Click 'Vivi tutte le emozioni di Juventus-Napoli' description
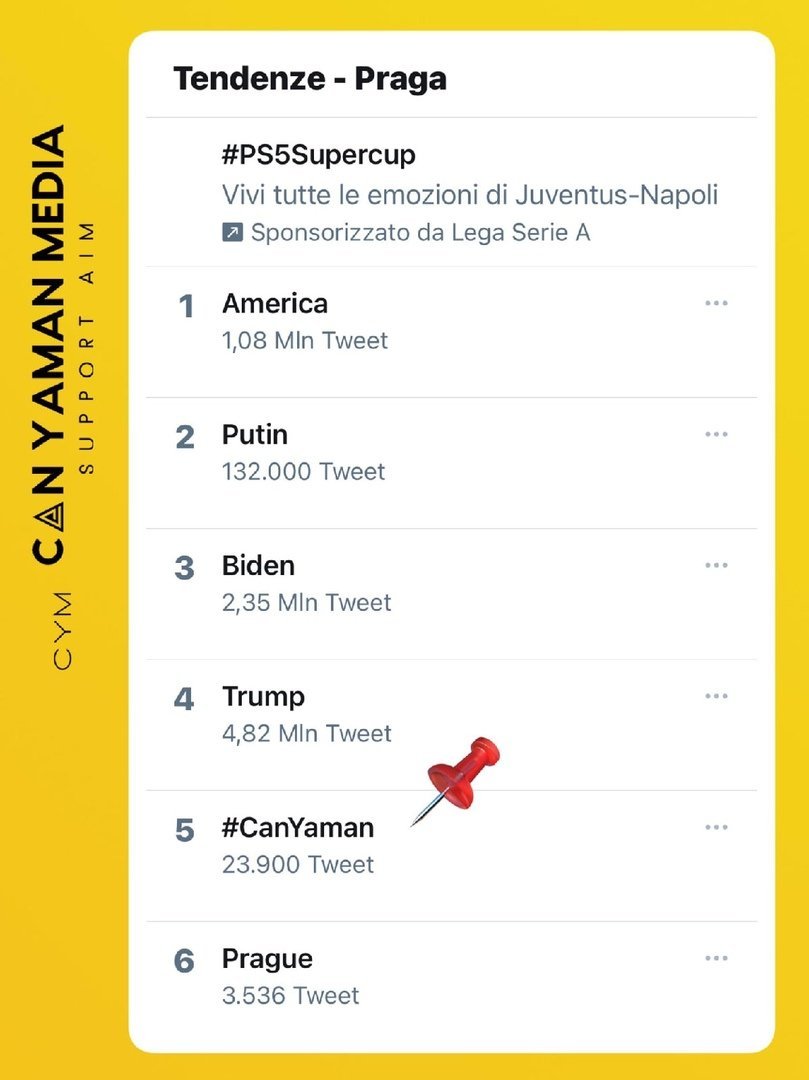 470,195
